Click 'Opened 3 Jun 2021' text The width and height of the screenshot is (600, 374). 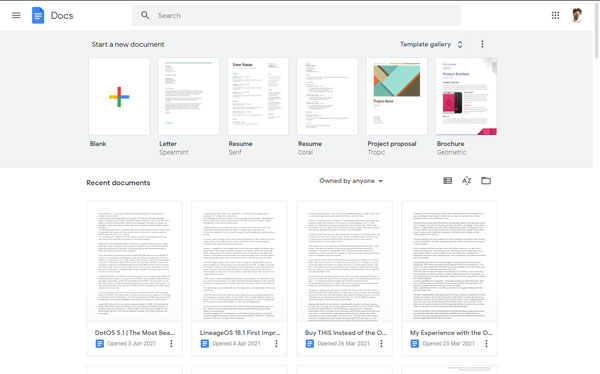[131, 343]
